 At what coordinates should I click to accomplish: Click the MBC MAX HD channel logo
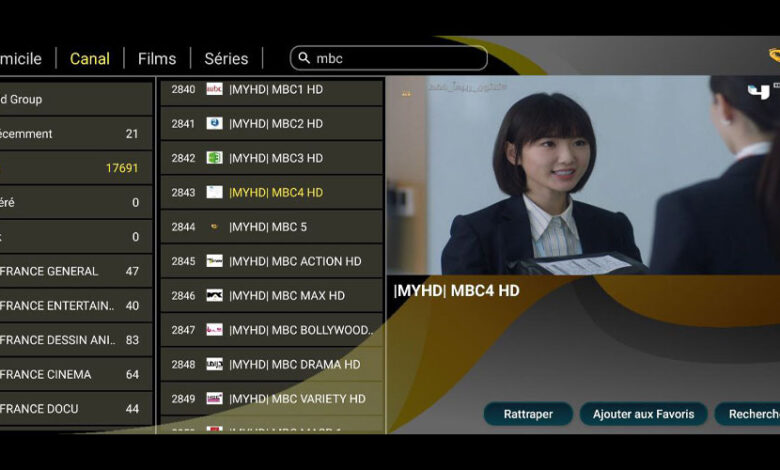(x=214, y=296)
